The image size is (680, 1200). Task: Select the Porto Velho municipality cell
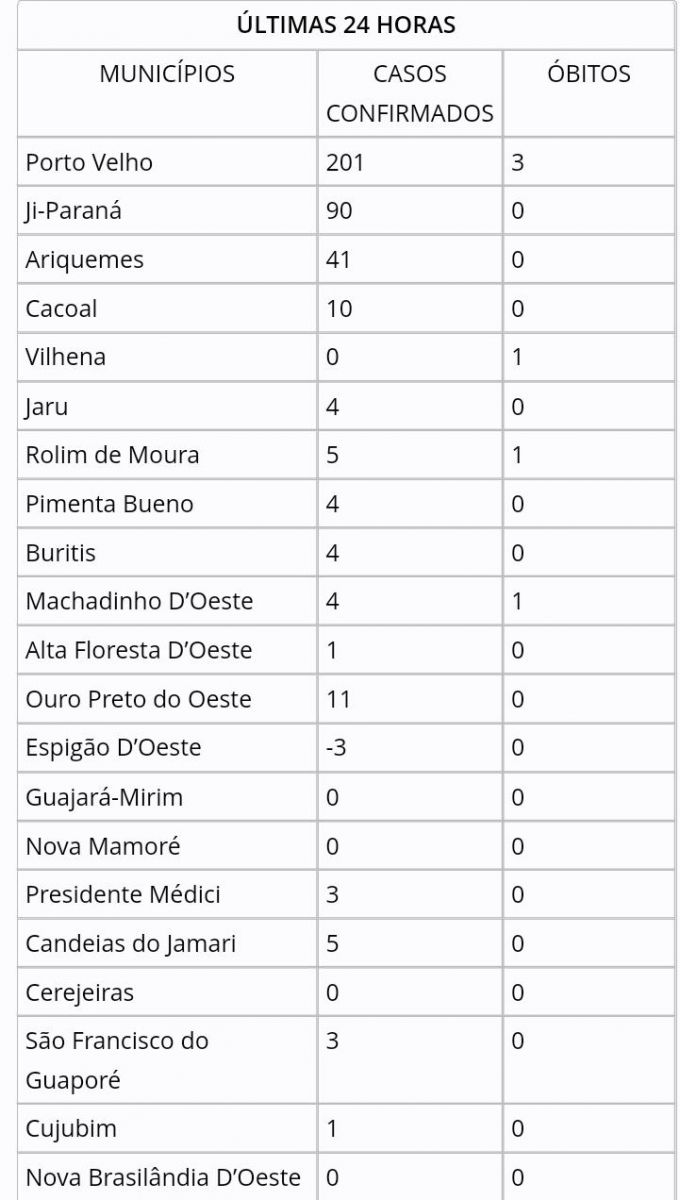point(89,162)
